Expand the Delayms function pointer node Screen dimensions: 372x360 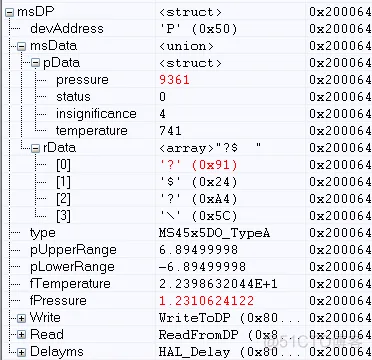22,352
